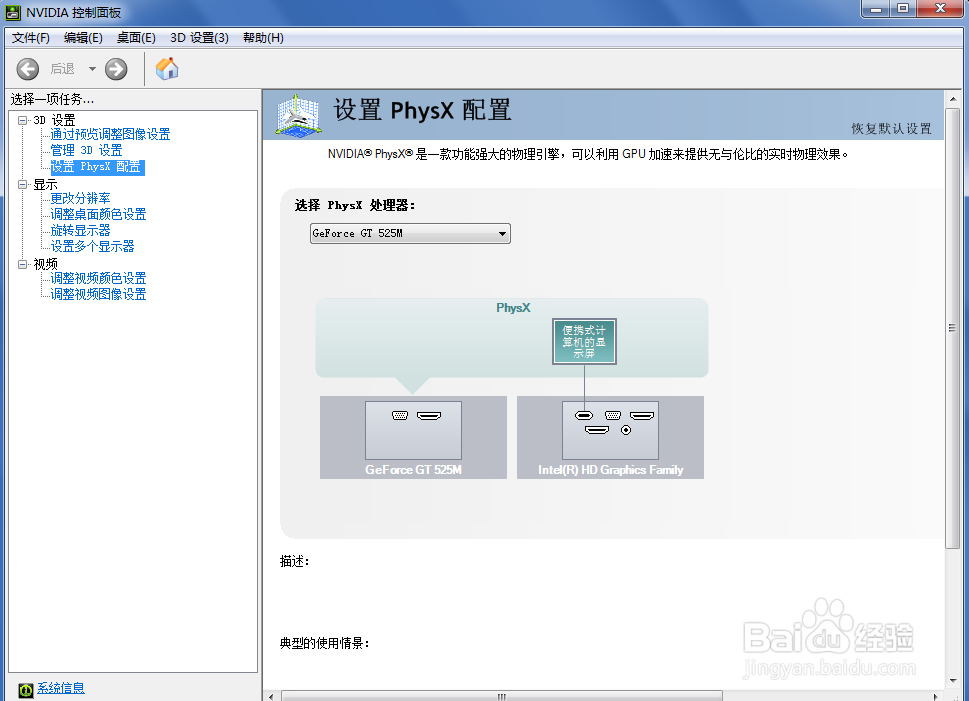The image size is (969, 701).
Task: Click the 后退 label button
Action: pyautogui.click(x=62, y=69)
